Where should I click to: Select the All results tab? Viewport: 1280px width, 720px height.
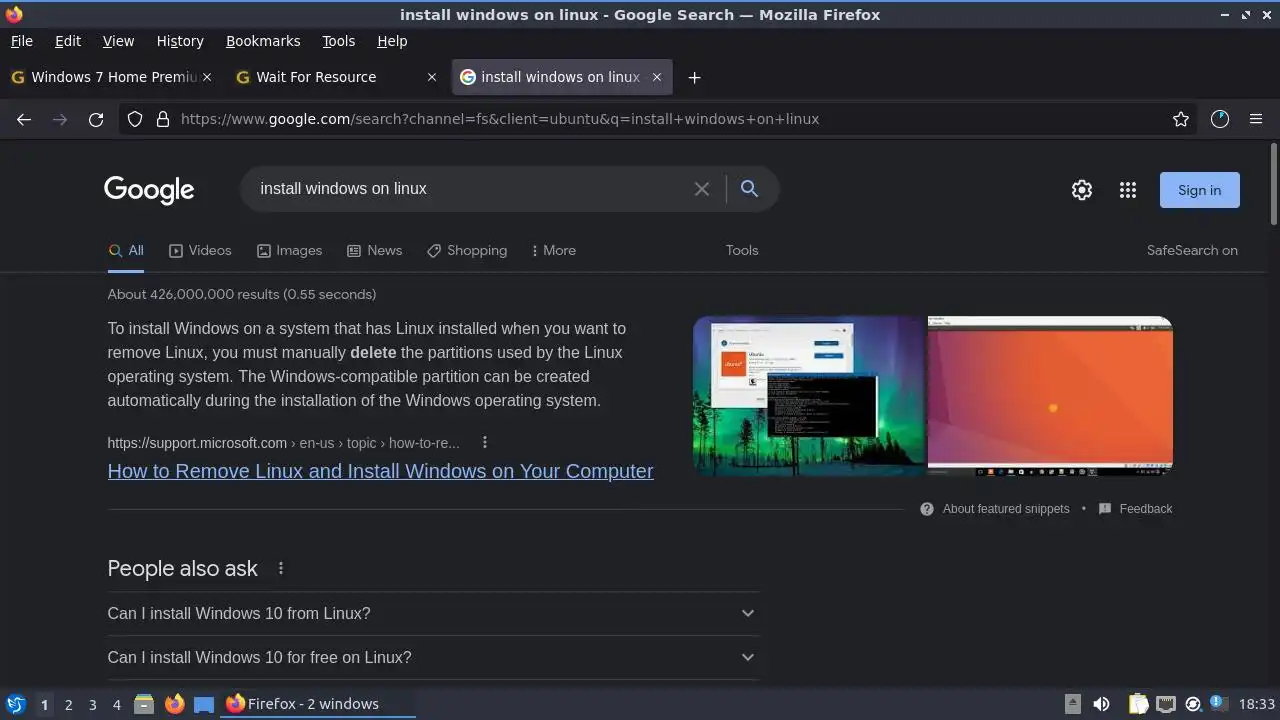(126, 251)
